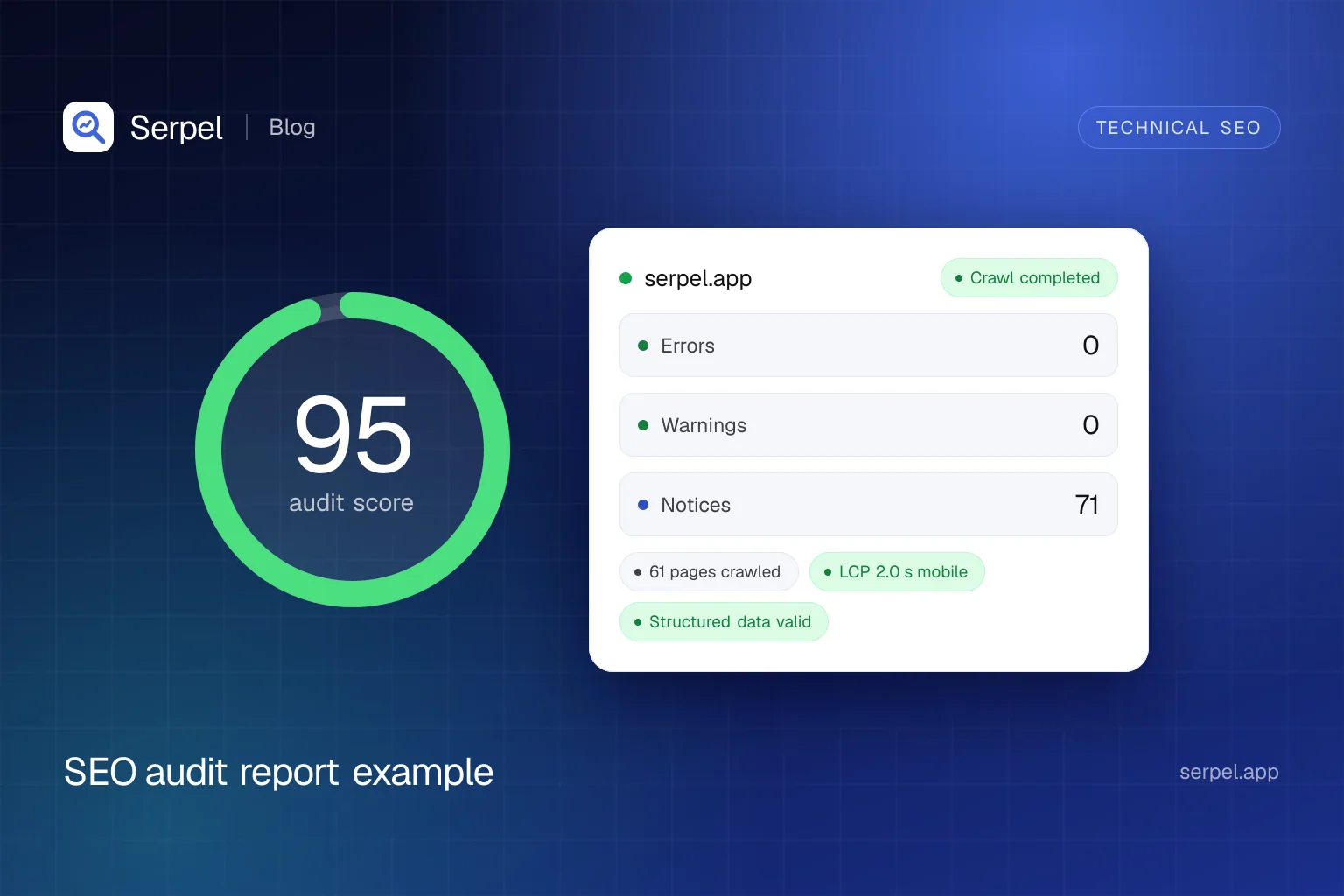Click the 61 pages crawled chip
This screenshot has width=1344, height=896.
709,572
